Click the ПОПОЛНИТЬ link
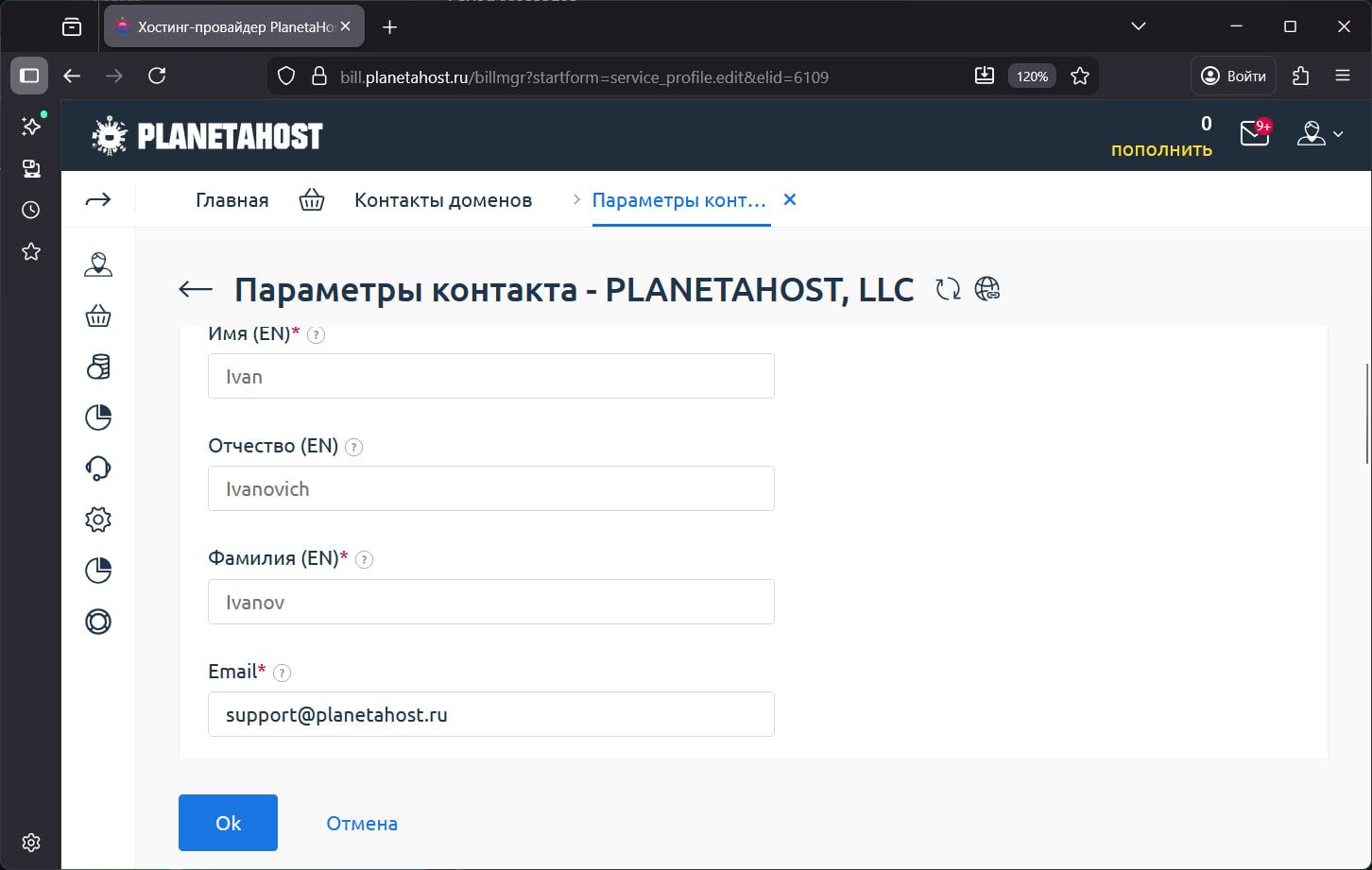The height and width of the screenshot is (870, 1372). (1163, 148)
